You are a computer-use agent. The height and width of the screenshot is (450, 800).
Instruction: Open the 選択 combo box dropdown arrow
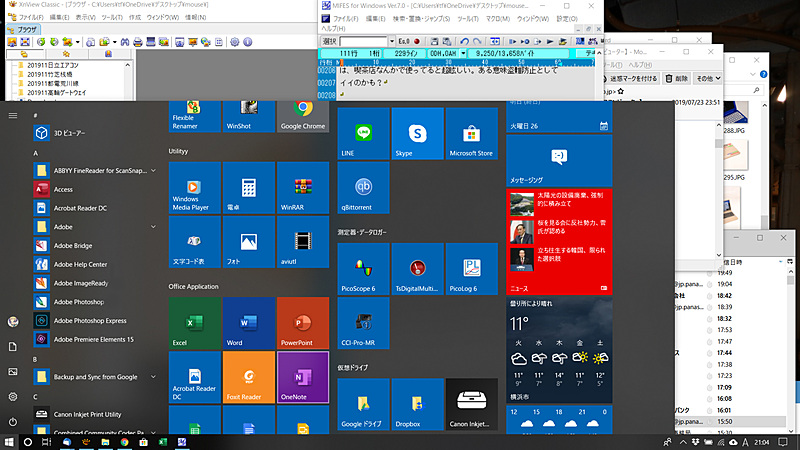pos(391,41)
